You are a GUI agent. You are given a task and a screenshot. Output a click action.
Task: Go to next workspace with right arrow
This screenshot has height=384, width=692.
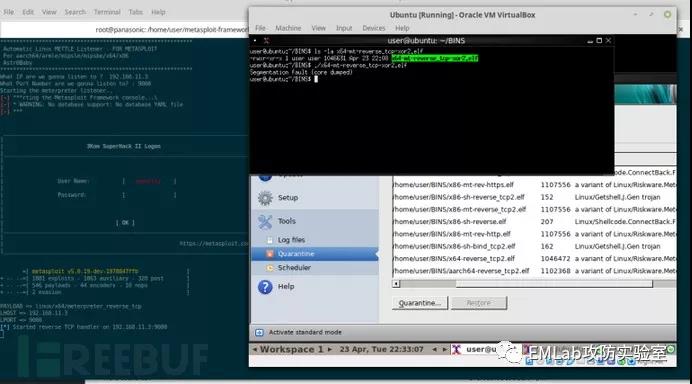pos(330,350)
